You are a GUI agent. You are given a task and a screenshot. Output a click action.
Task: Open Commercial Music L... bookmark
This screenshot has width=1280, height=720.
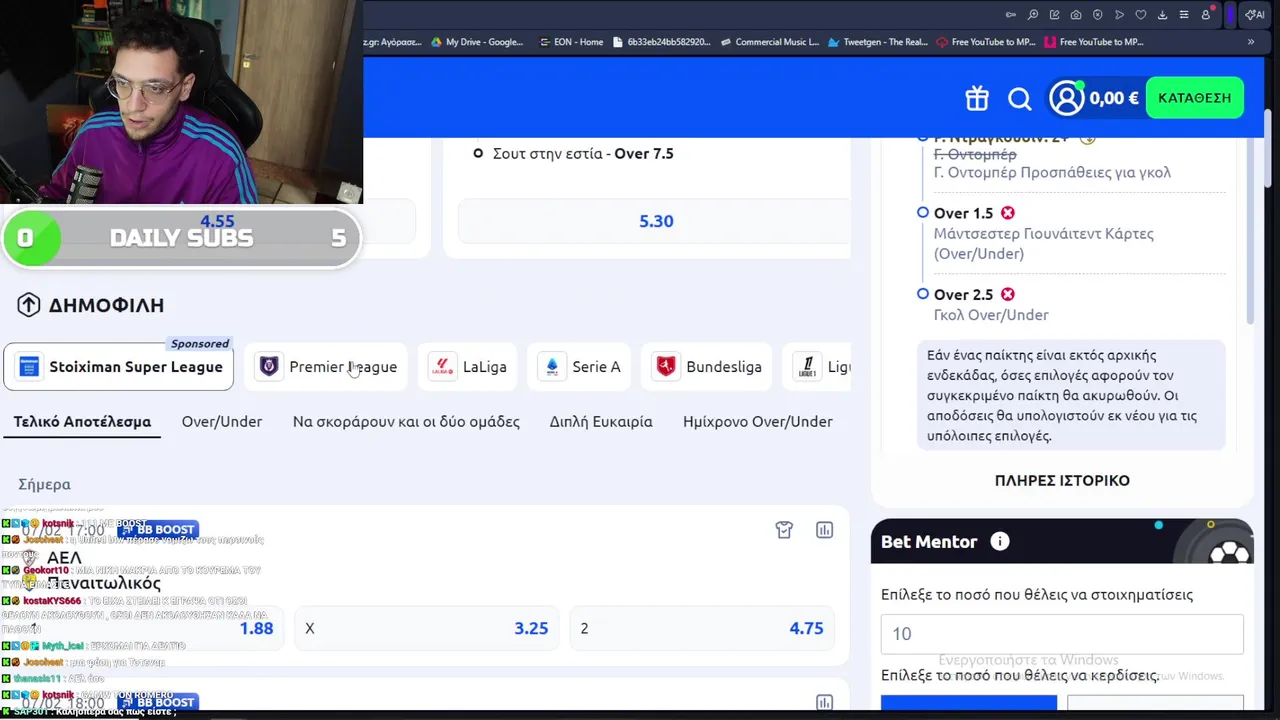(x=769, y=42)
